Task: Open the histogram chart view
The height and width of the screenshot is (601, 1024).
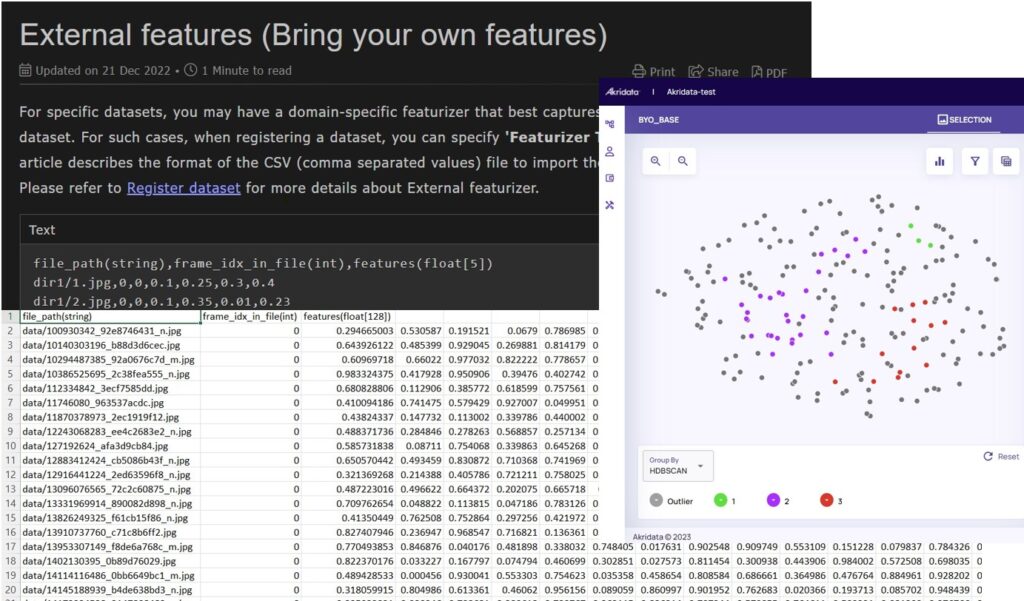Action: point(939,161)
